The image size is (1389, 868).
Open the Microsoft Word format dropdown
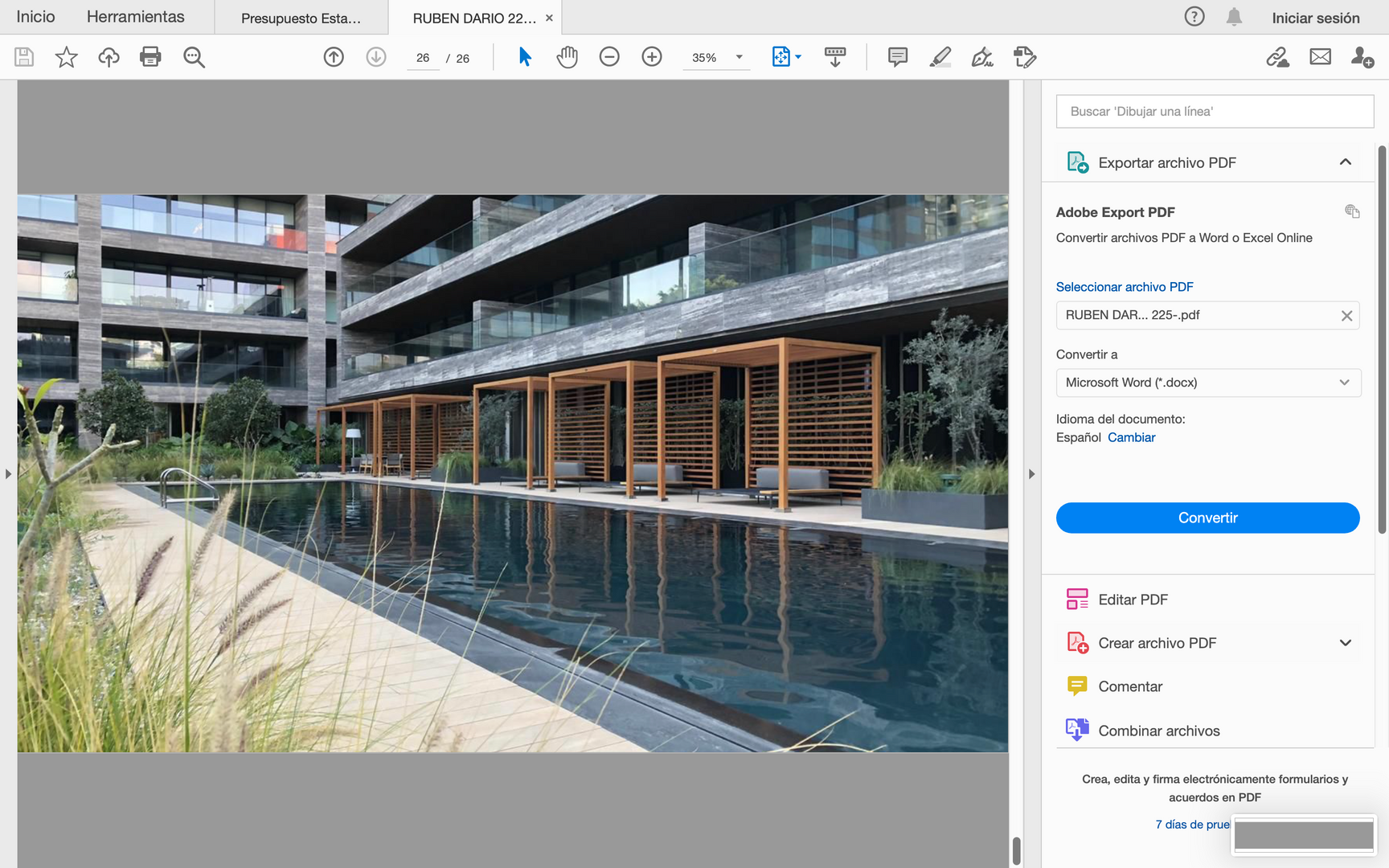[x=1208, y=383]
